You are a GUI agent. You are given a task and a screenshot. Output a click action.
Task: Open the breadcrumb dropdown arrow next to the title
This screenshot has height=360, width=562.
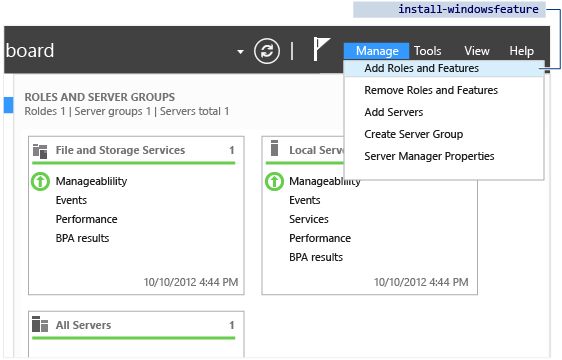pyautogui.click(x=240, y=52)
